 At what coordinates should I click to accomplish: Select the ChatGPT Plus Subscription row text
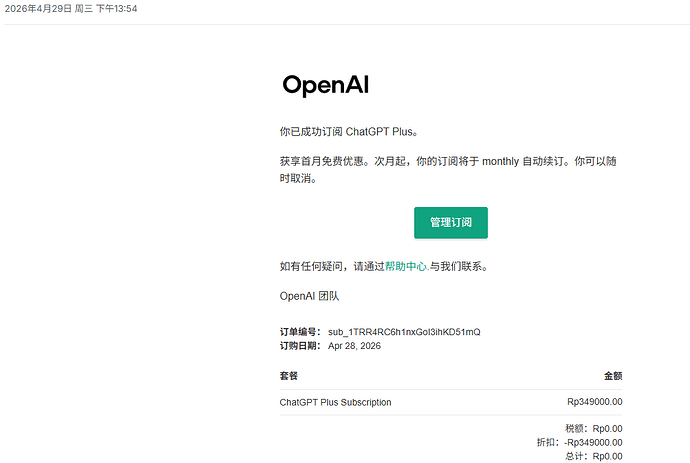pos(335,402)
